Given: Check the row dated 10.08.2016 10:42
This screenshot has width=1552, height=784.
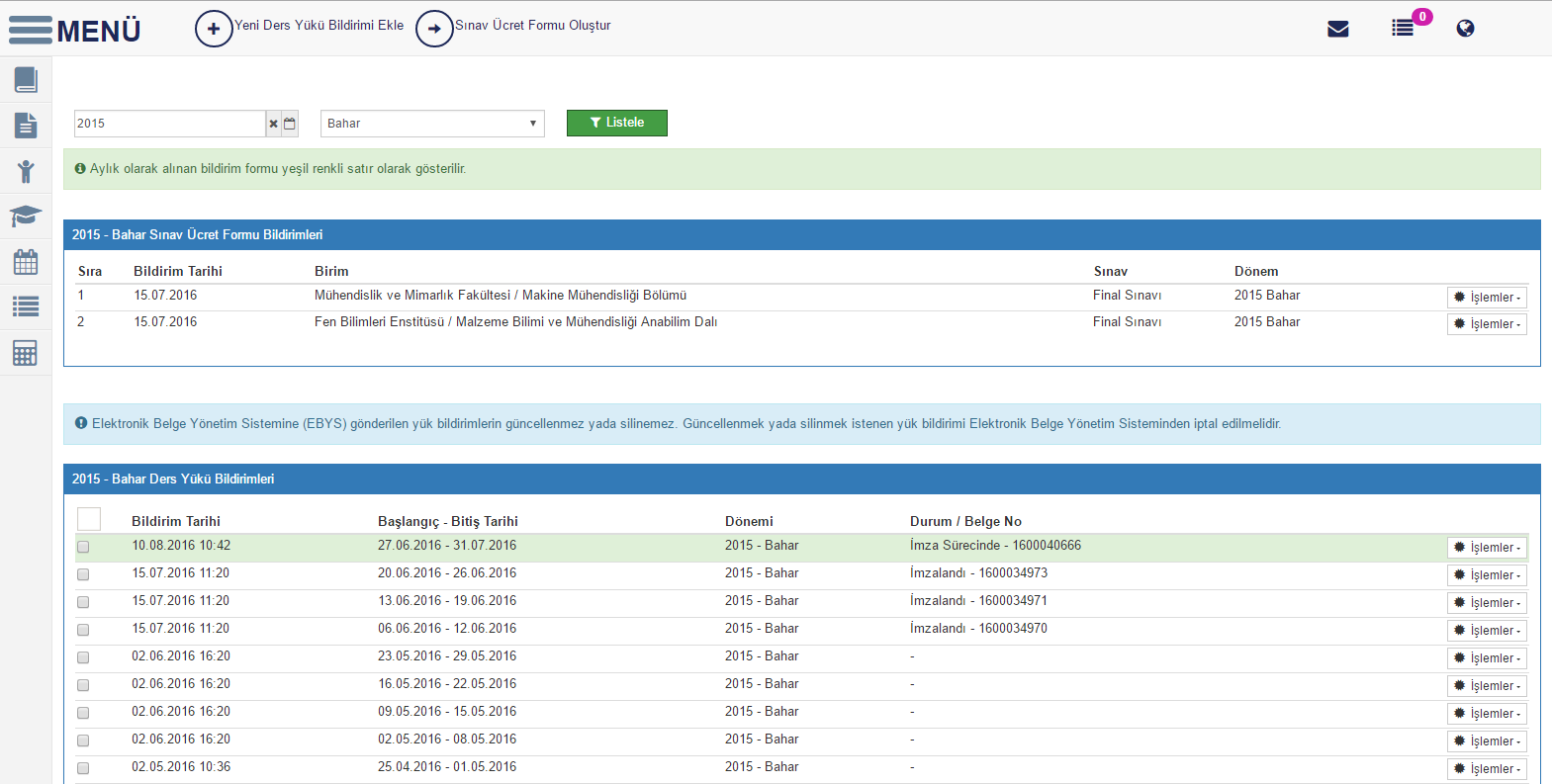Looking at the screenshot, I should click(83, 547).
